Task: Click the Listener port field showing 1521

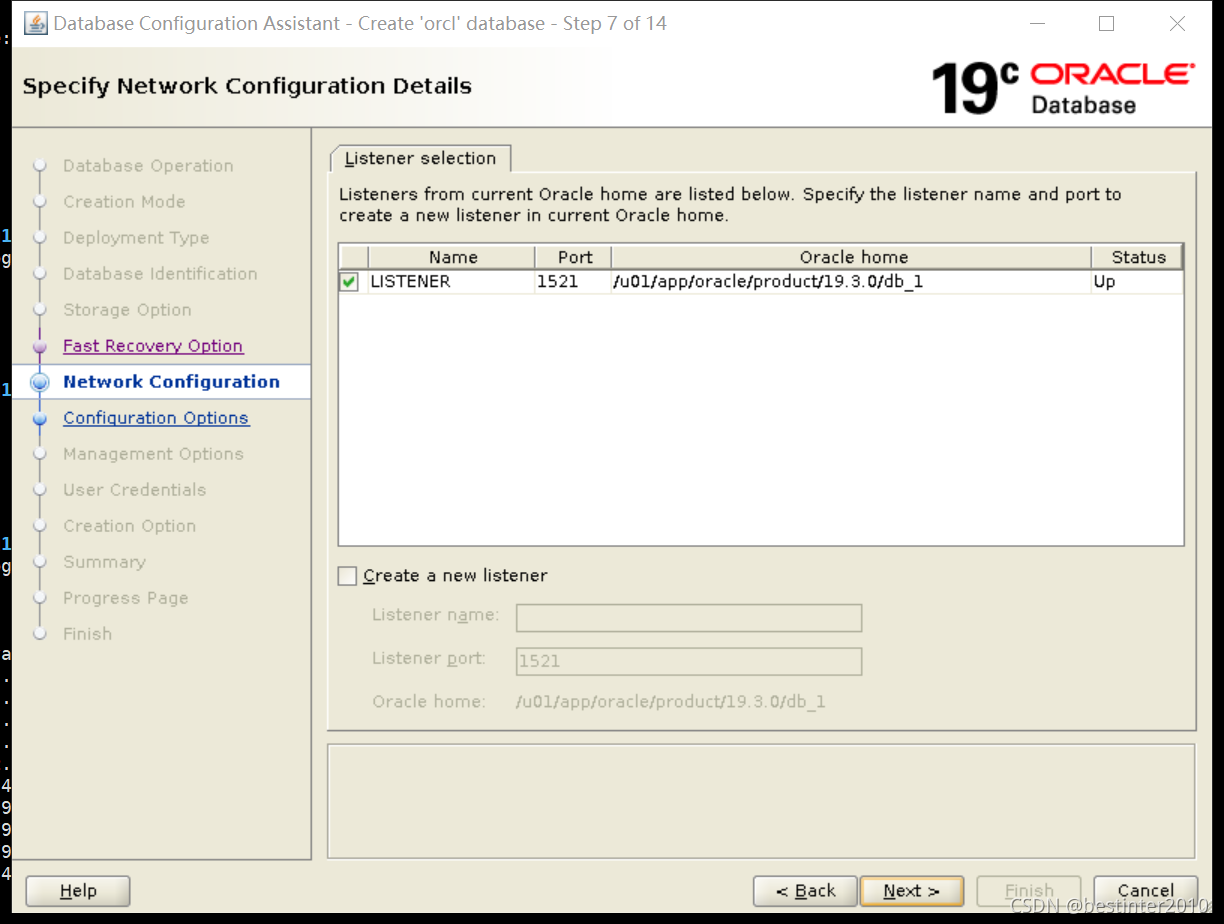Action: coord(689,662)
